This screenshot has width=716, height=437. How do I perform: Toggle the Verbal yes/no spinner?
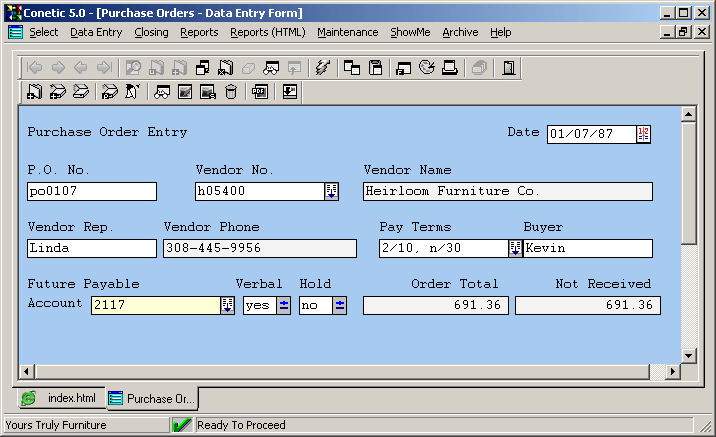point(284,306)
